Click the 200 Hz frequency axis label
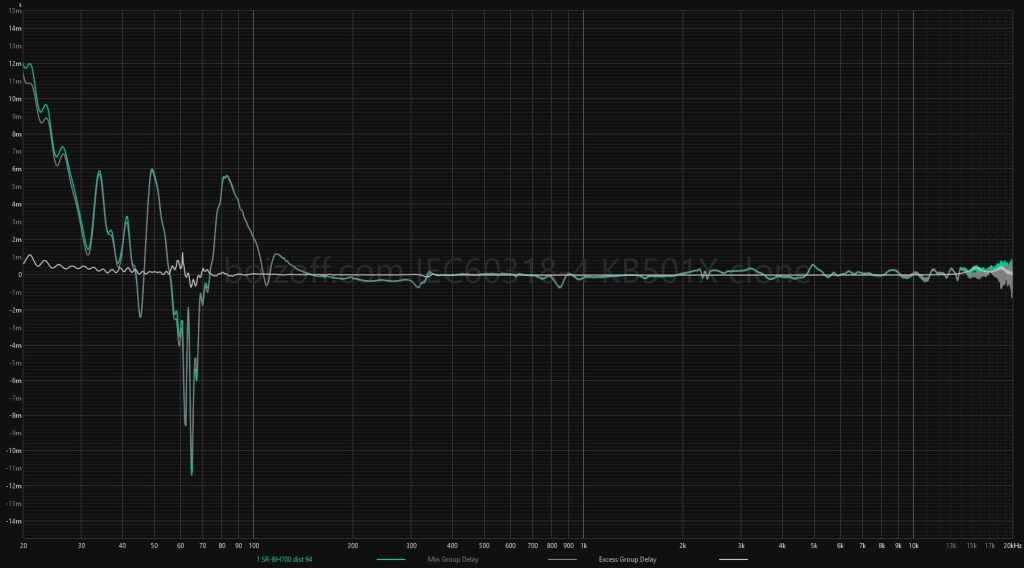 (353, 546)
